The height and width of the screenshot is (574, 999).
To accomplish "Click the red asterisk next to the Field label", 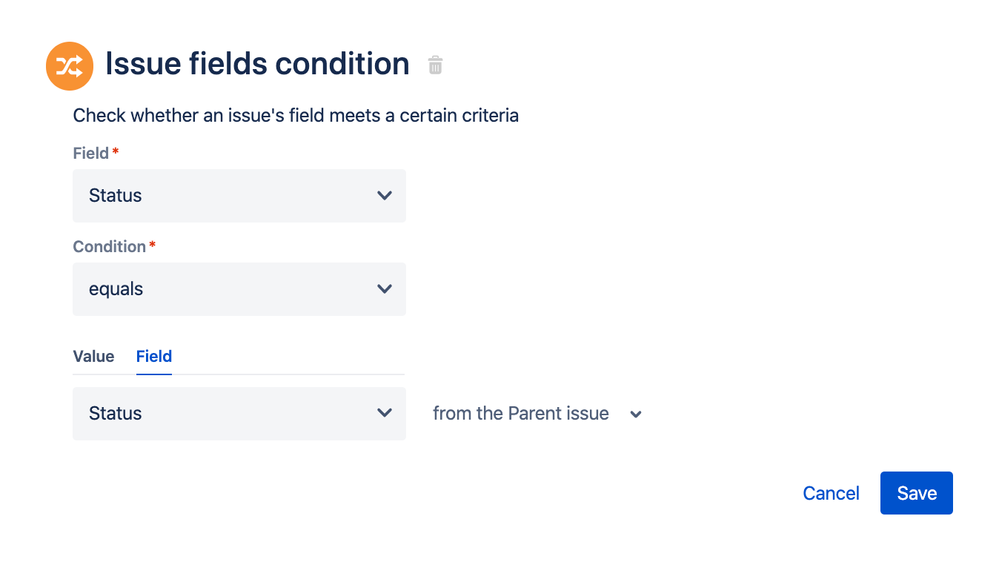I will click(x=115, y=153).
